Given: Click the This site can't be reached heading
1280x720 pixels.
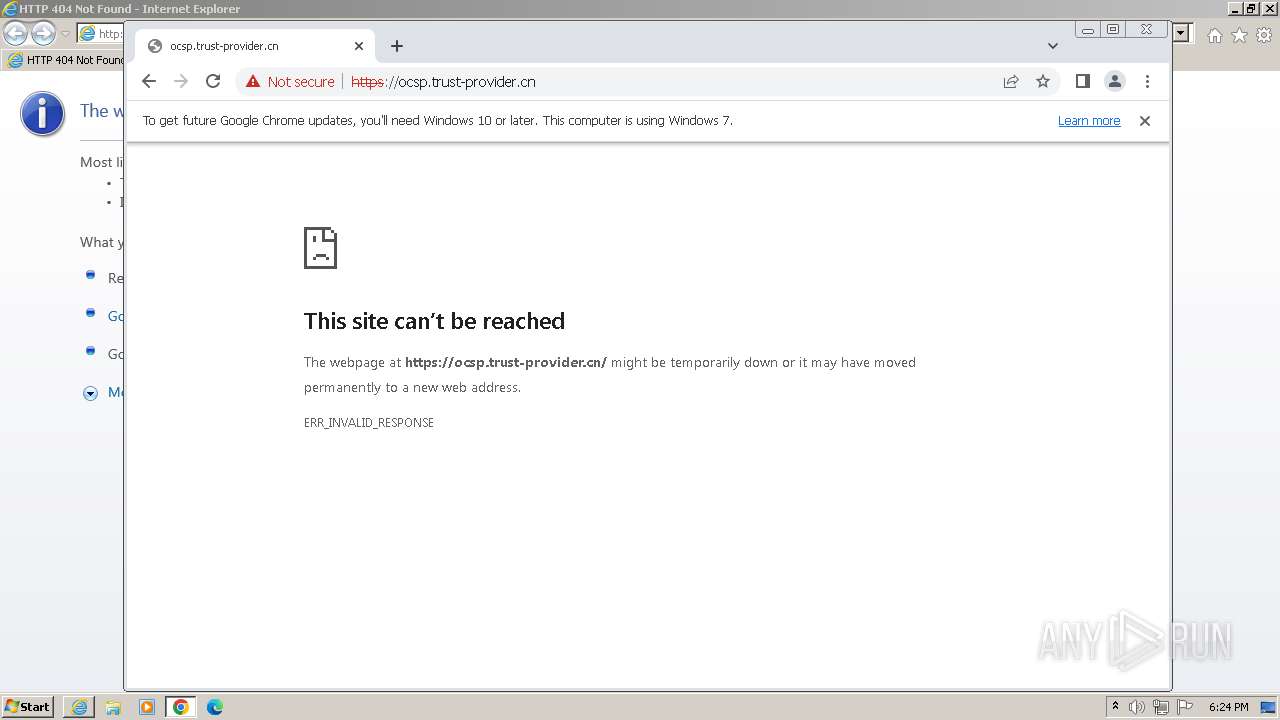Looking at the screenshot, I should point(434,321).
